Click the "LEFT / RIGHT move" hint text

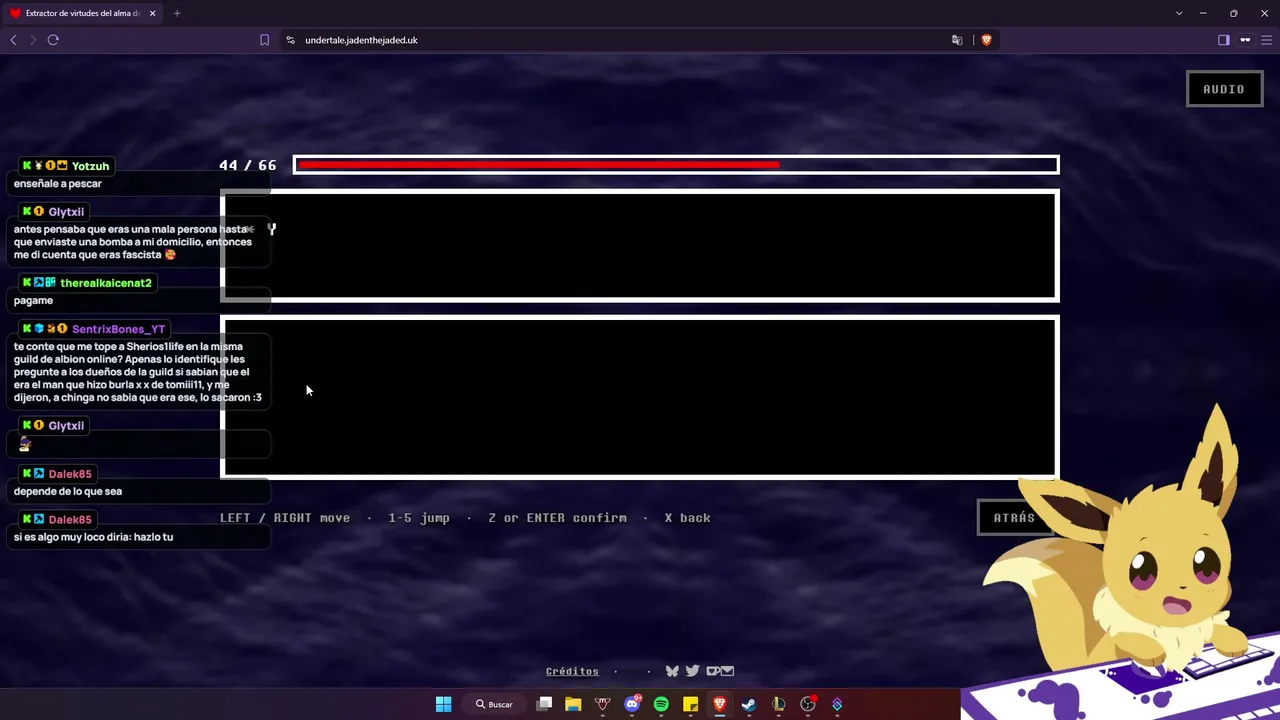pos(285,518)
